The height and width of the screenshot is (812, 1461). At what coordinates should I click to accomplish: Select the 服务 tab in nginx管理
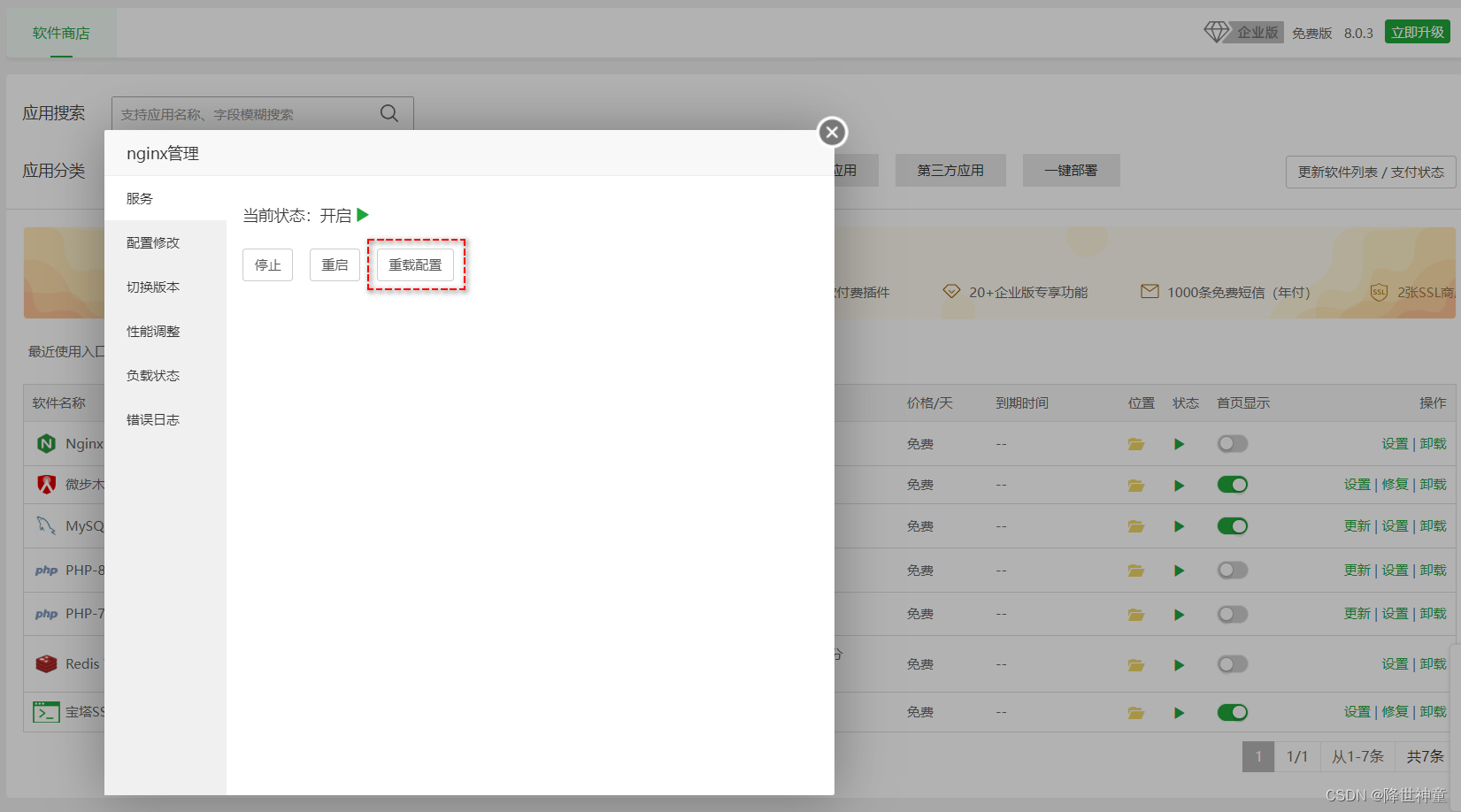[165, 198]
